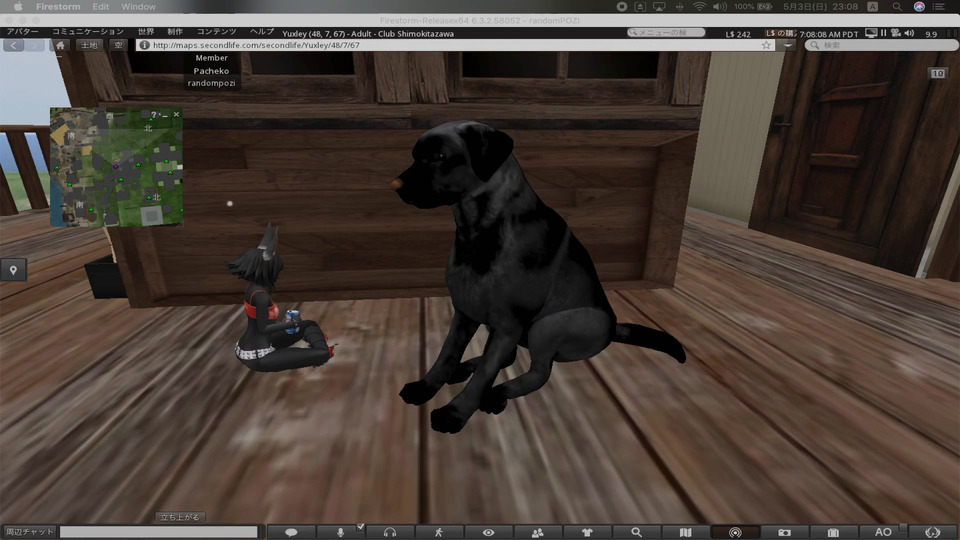Click the home teleport icon
The height and width of the screenshot is (540, 960).
[60, 45]
